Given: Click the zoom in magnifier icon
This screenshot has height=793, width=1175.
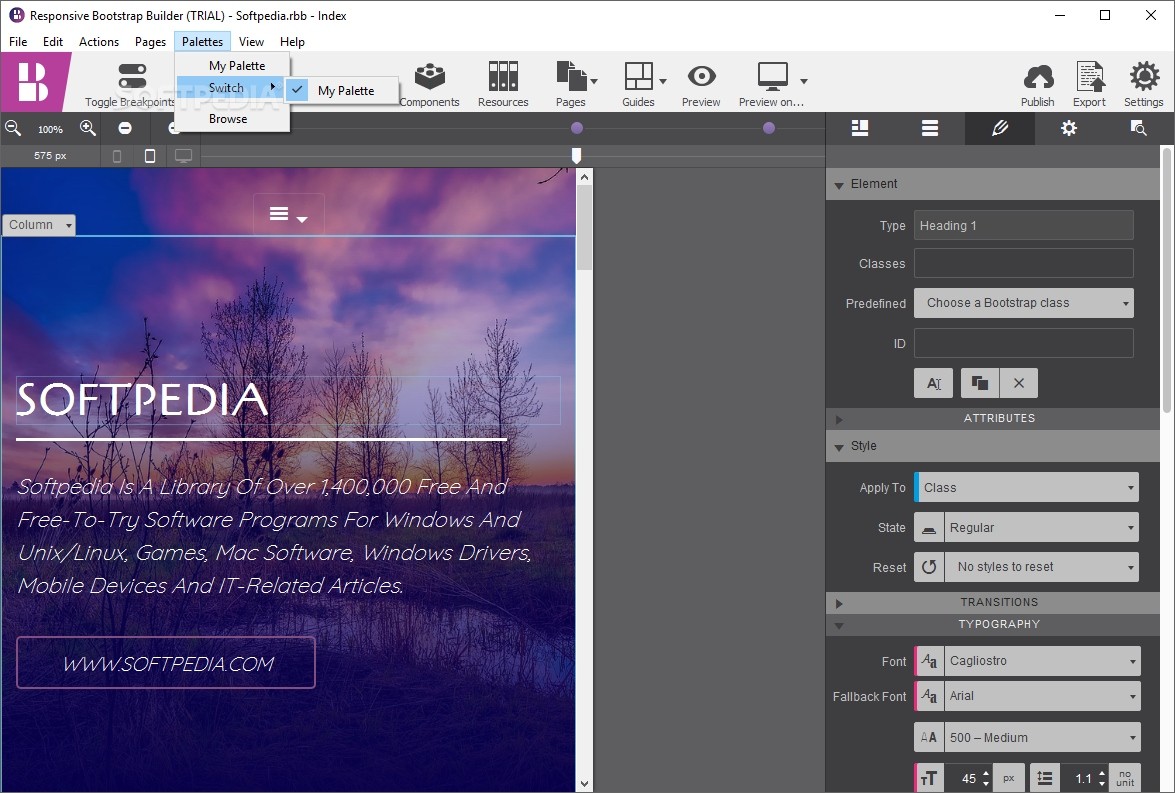Looking at the screenshot, I should pyautogui.click(x=88, y=128).
